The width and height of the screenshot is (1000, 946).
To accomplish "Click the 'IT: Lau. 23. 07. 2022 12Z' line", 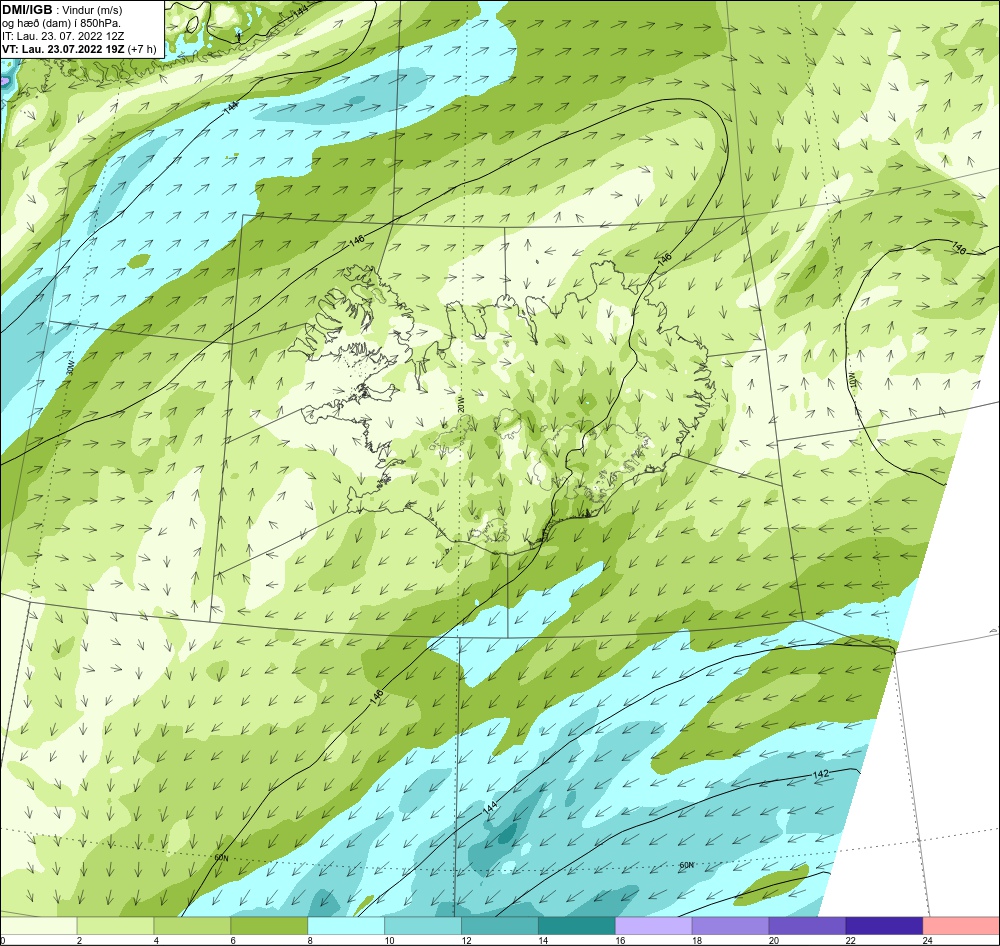I will click(x=63, y=36).
